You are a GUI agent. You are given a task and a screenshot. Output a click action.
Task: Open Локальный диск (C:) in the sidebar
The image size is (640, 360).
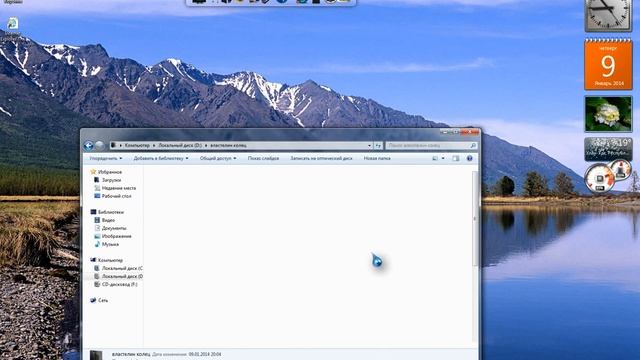pyautogui.click(x=122, y=269)
